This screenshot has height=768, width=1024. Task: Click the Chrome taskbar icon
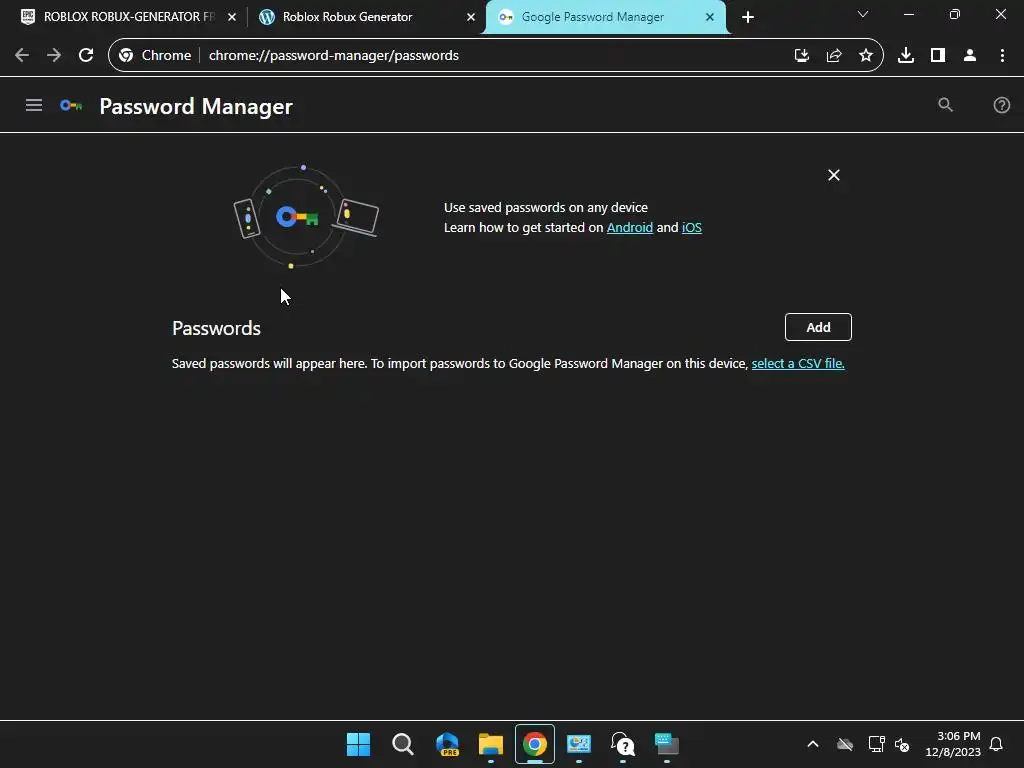(535, 744)
